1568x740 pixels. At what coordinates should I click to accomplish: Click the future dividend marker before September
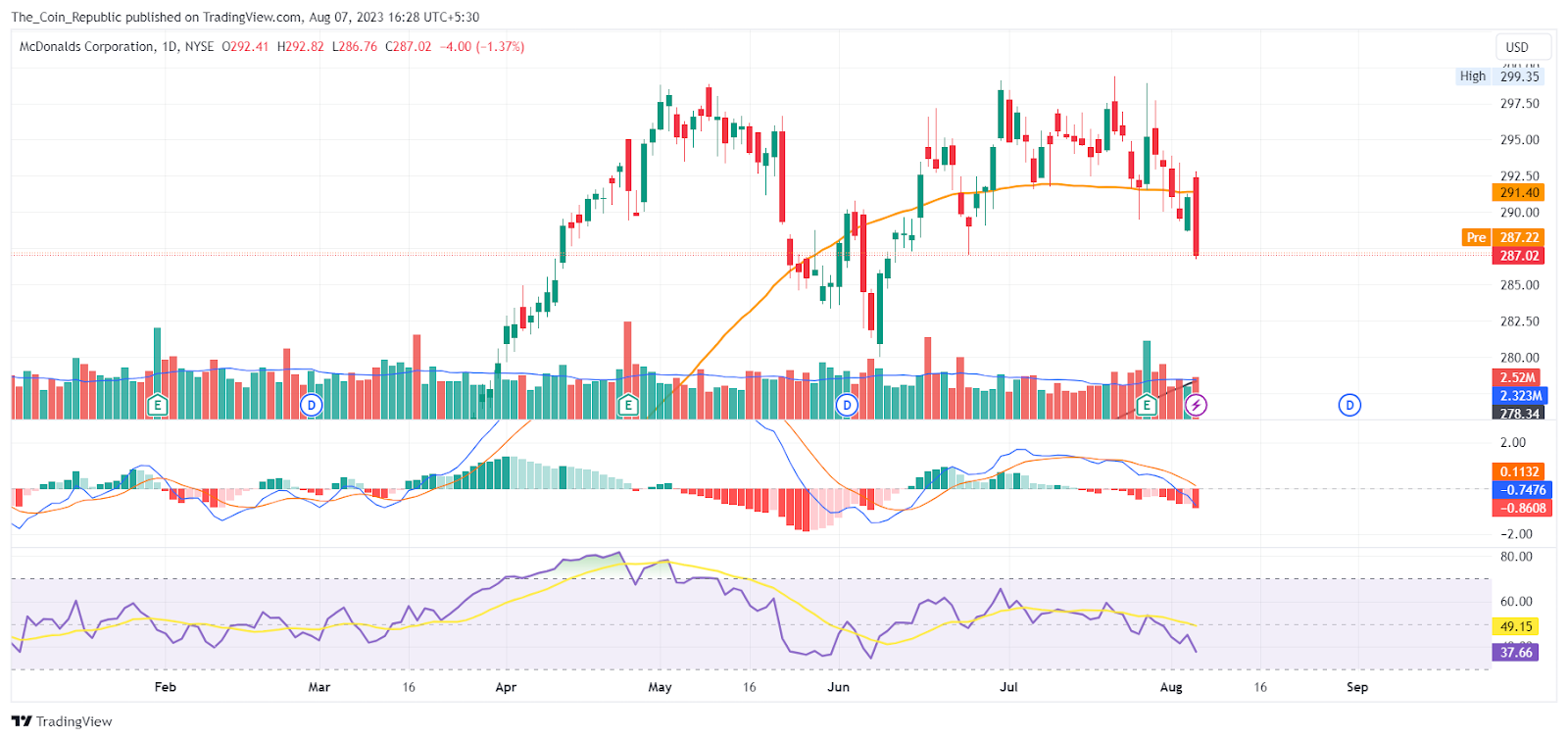pyautogui.click(x=1349, y=405)
